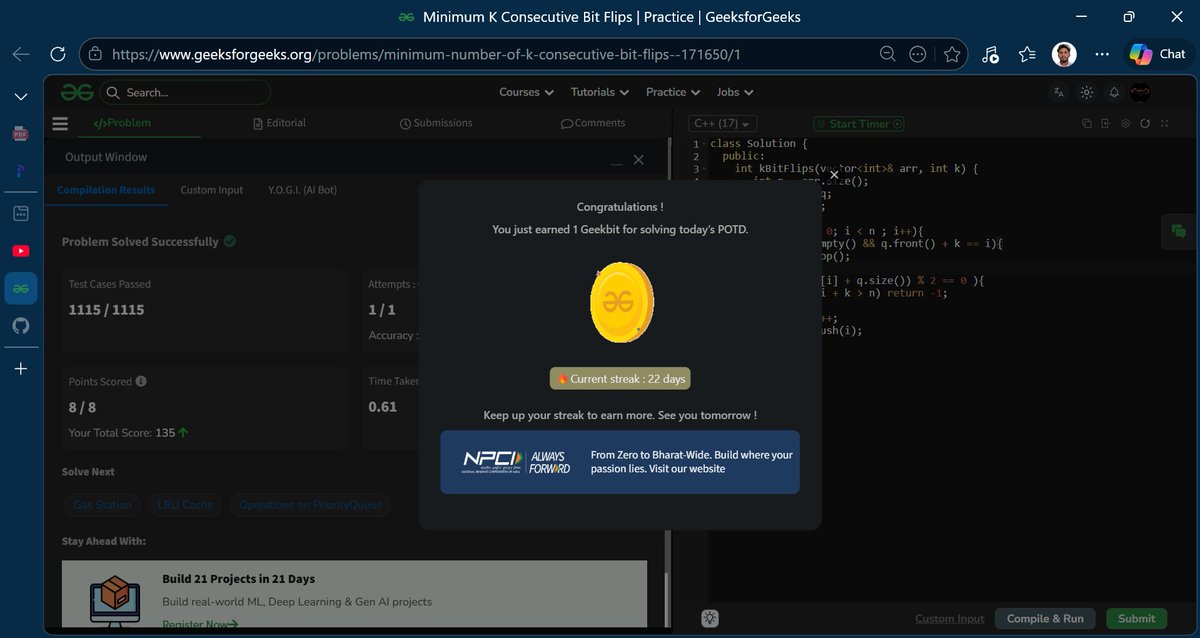The width and height of the screenshot is (1200, 638).
Task: Click the Start Timer button
Action: [859, 124]
